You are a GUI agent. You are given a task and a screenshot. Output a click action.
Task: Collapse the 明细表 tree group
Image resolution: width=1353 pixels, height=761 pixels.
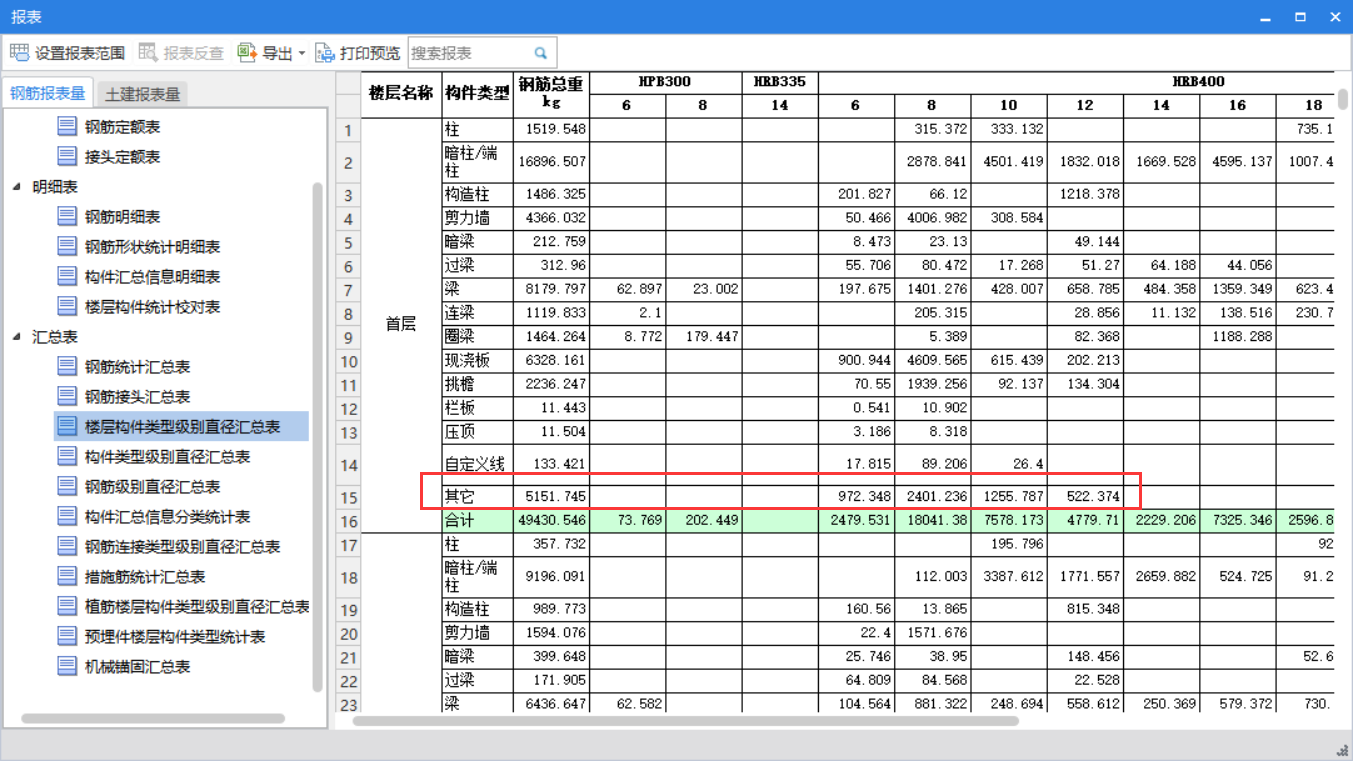click(x=16, y=187)
